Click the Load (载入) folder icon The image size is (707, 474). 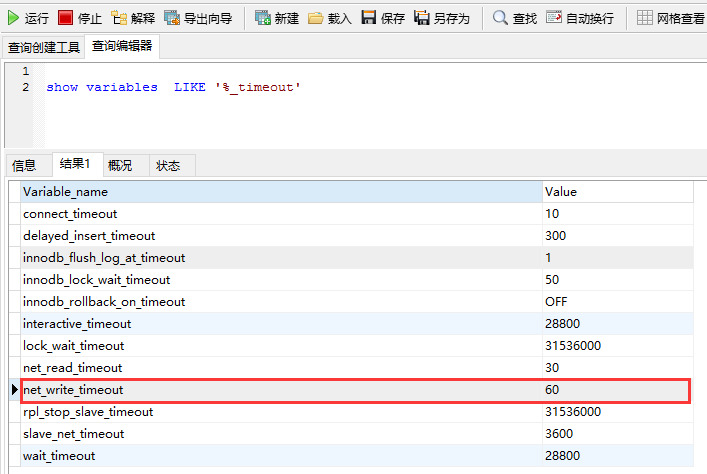click(x=316, y=17)
